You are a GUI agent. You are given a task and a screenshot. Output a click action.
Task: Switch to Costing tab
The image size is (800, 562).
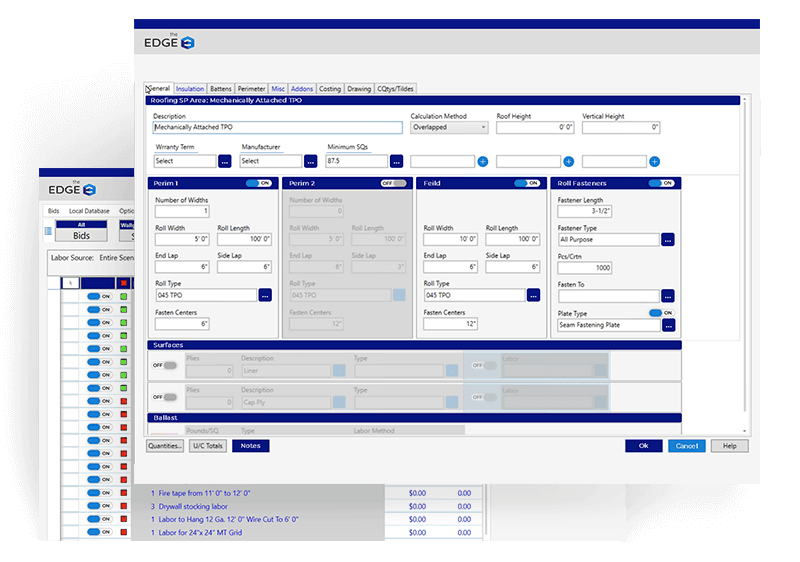pos(330,89)
